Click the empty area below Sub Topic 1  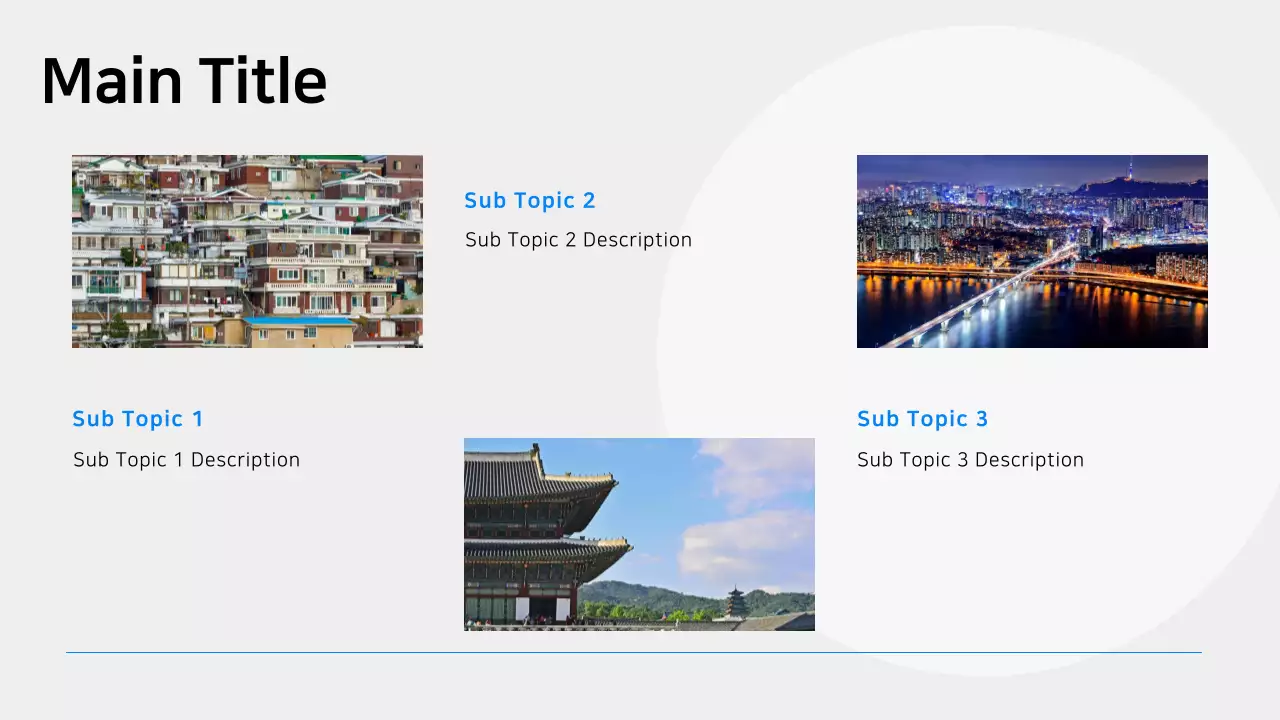[x=200, y=550]
